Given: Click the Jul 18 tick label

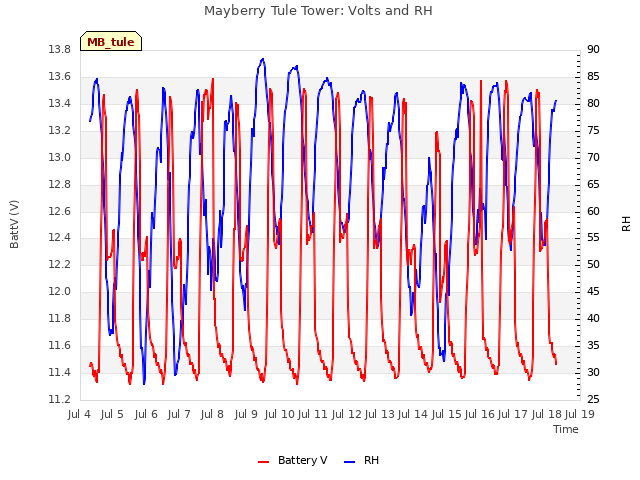Looking at the screenshot, I should 547,414.
